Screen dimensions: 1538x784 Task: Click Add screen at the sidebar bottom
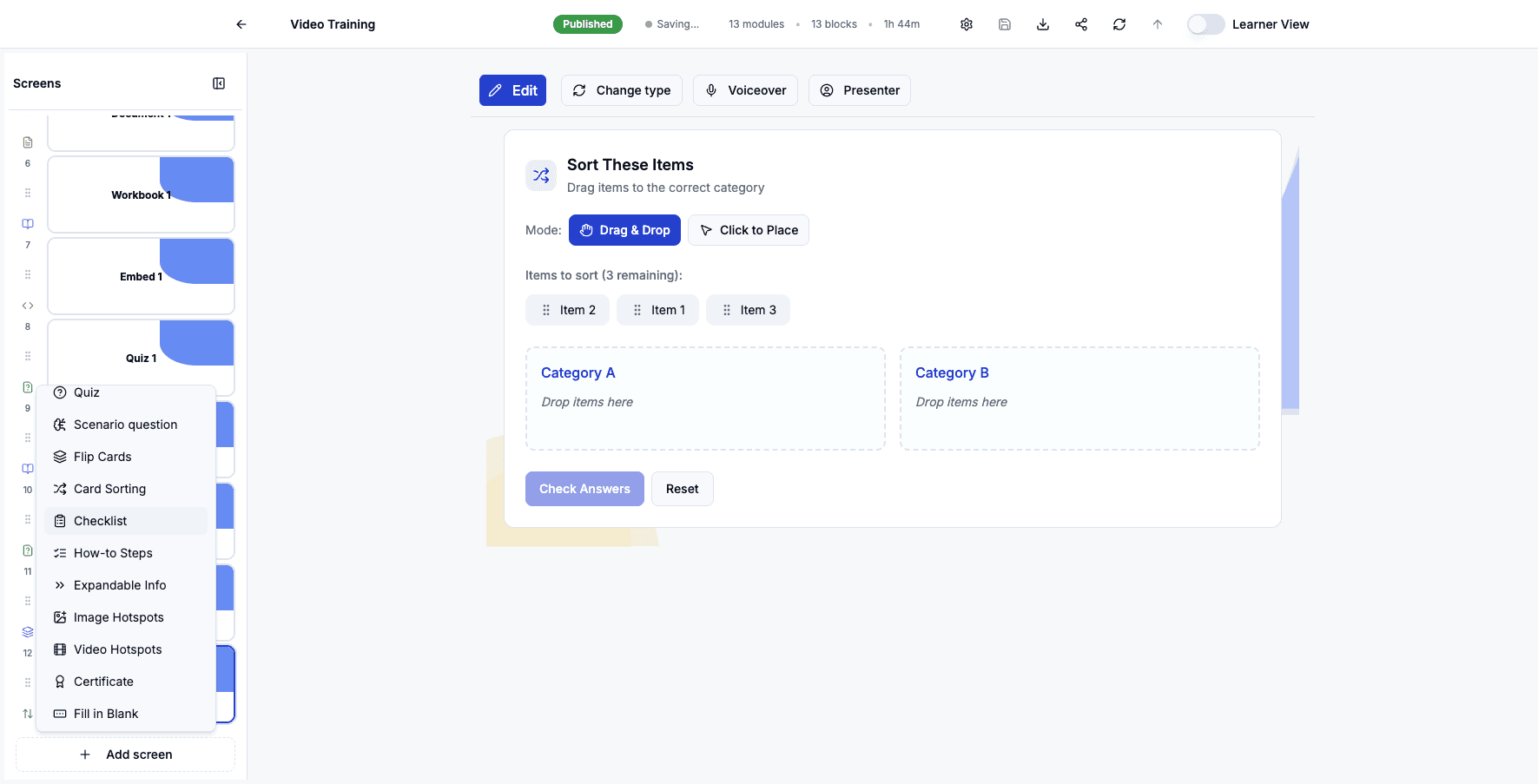125,754
